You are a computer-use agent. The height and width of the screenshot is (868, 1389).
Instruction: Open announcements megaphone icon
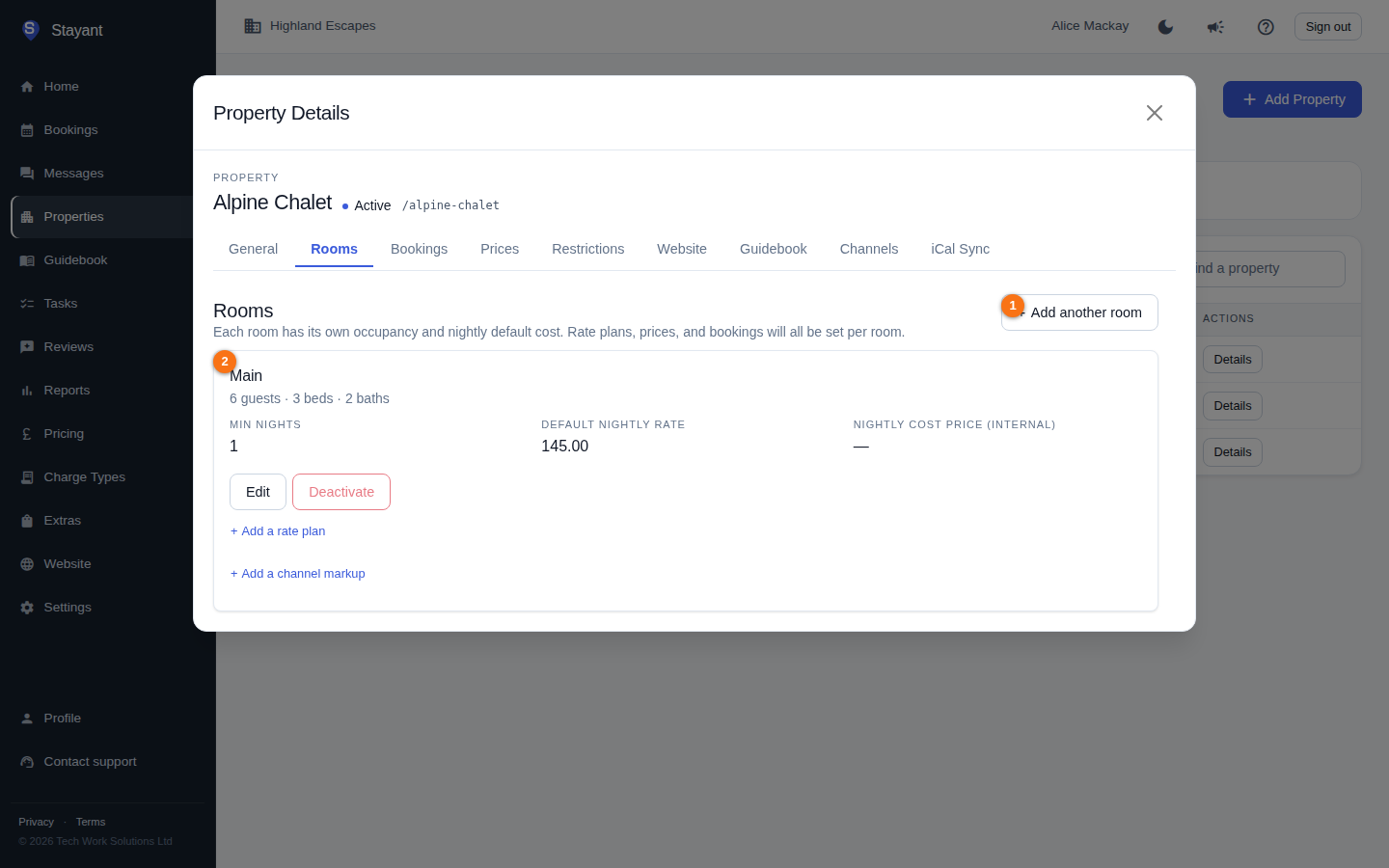[1215, 27]
